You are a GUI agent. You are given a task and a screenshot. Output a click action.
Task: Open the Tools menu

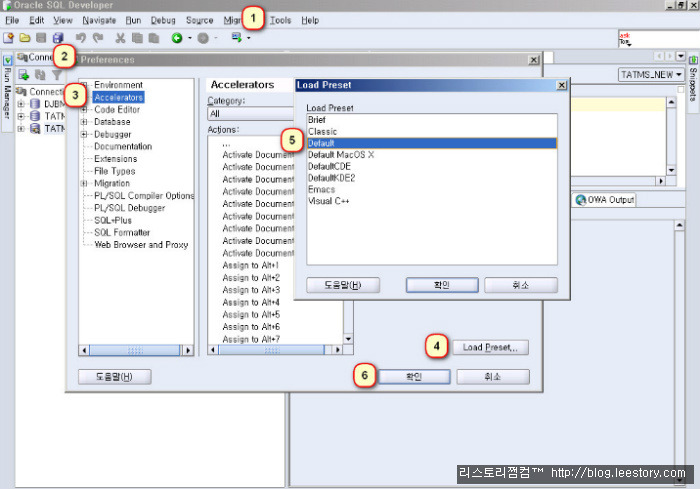280,20
